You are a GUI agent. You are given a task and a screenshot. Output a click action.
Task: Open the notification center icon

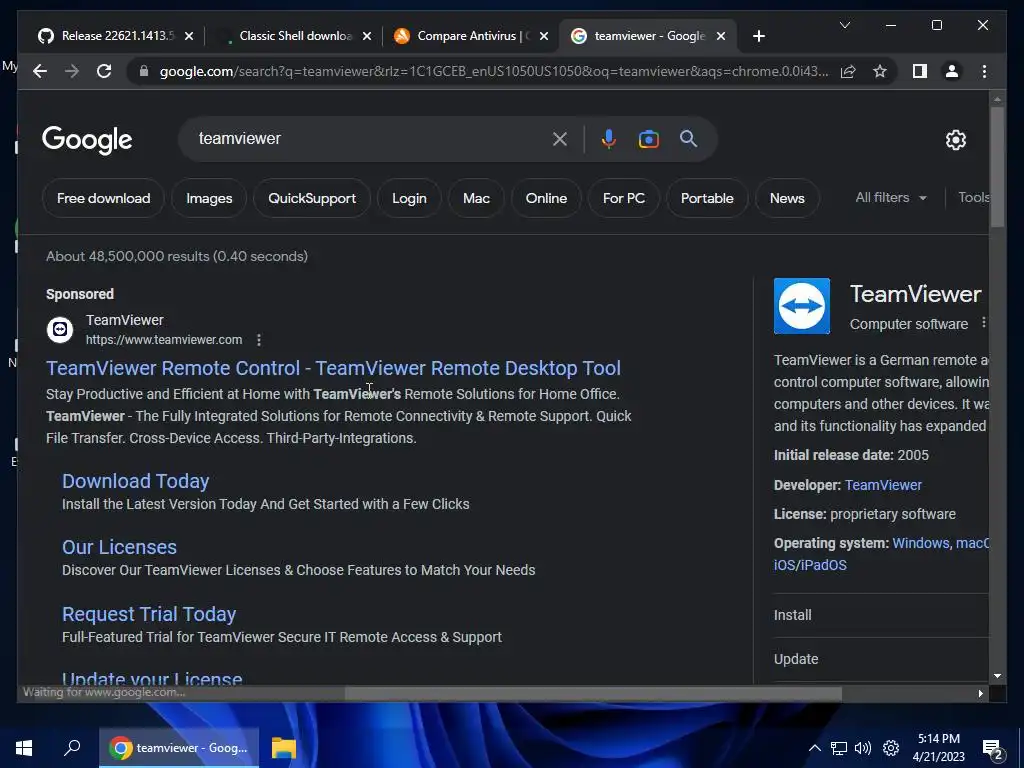click(x=993, y=749)
